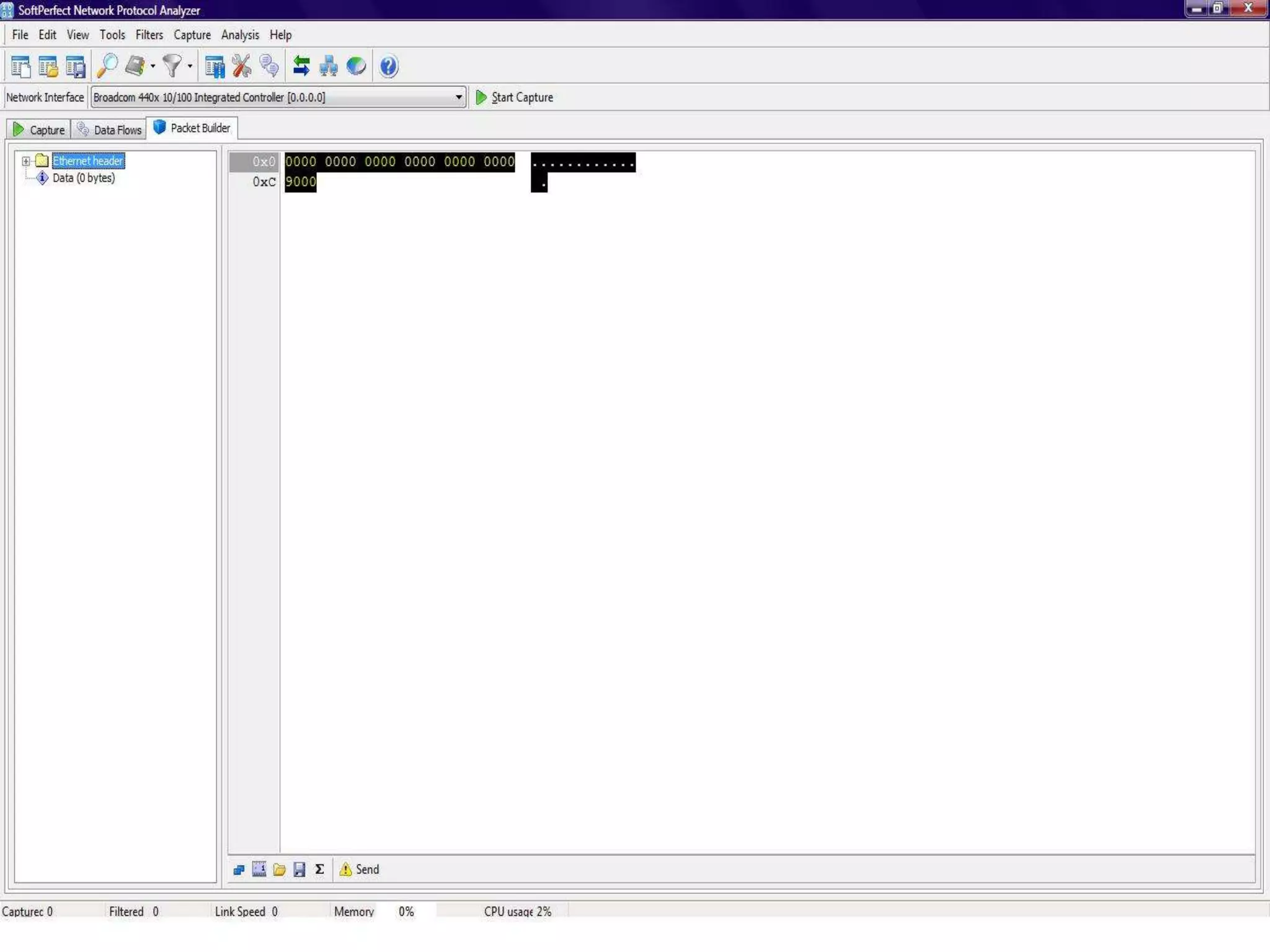Screen dimensions: 1270x952
Task: Open the funnel filter dropdown arrow
Action: pos(190,66)
